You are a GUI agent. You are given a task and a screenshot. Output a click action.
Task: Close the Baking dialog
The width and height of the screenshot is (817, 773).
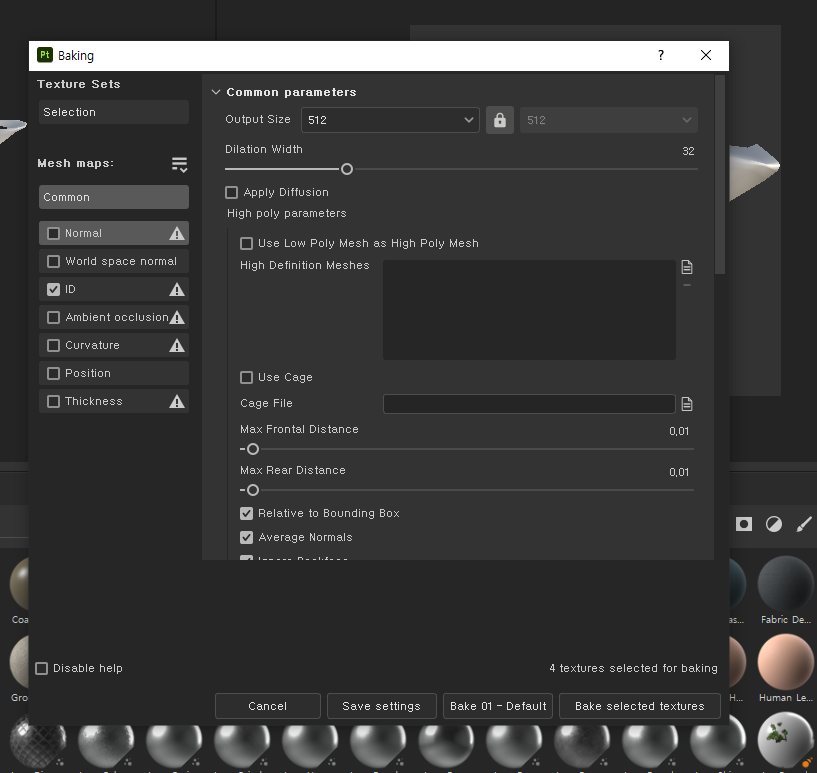point(705,55)
